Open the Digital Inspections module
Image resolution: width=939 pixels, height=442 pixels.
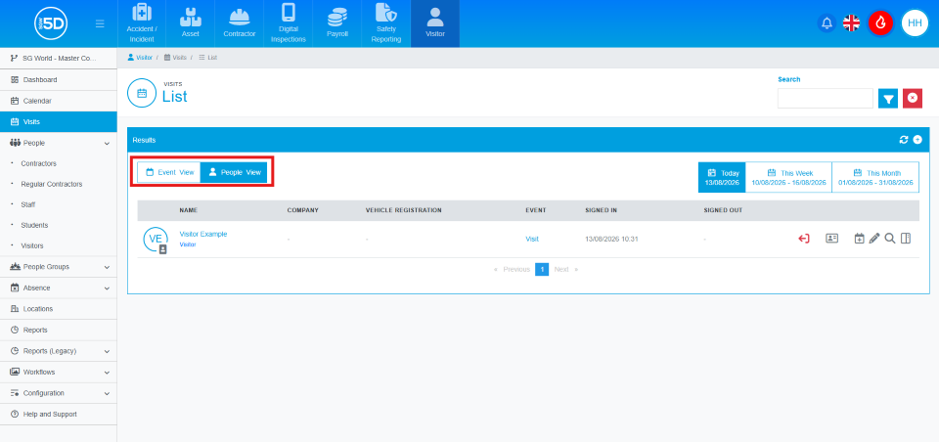click(288, 23)
